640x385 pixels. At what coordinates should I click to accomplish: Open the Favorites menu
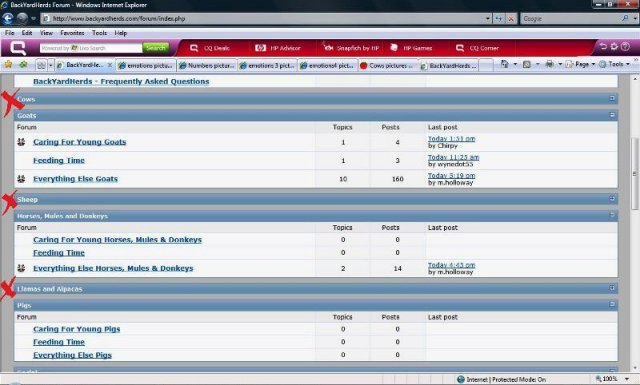(x=72, y=33)
